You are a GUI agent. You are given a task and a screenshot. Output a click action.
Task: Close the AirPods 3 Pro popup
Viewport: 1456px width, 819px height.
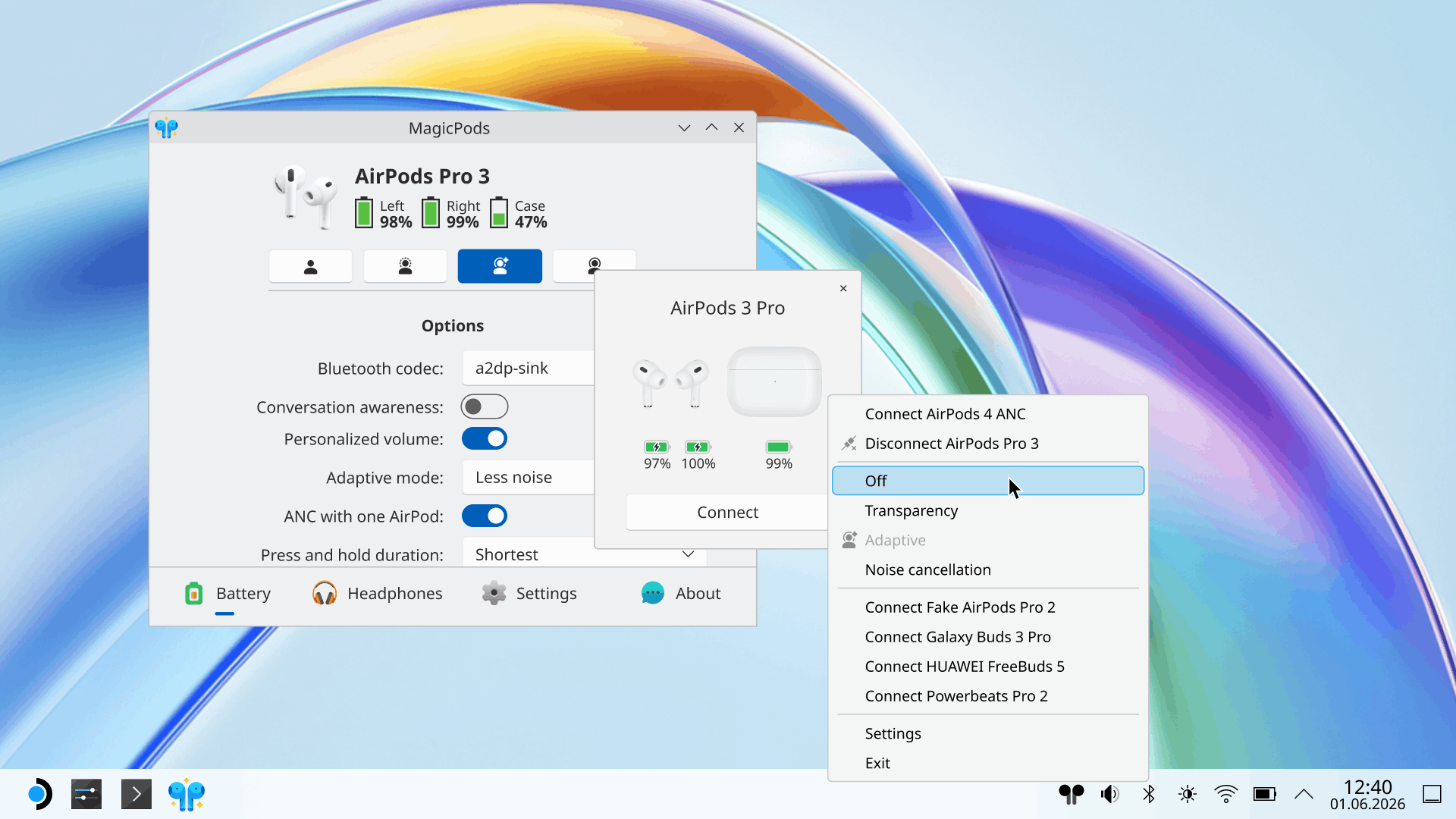tap(843, 289)
